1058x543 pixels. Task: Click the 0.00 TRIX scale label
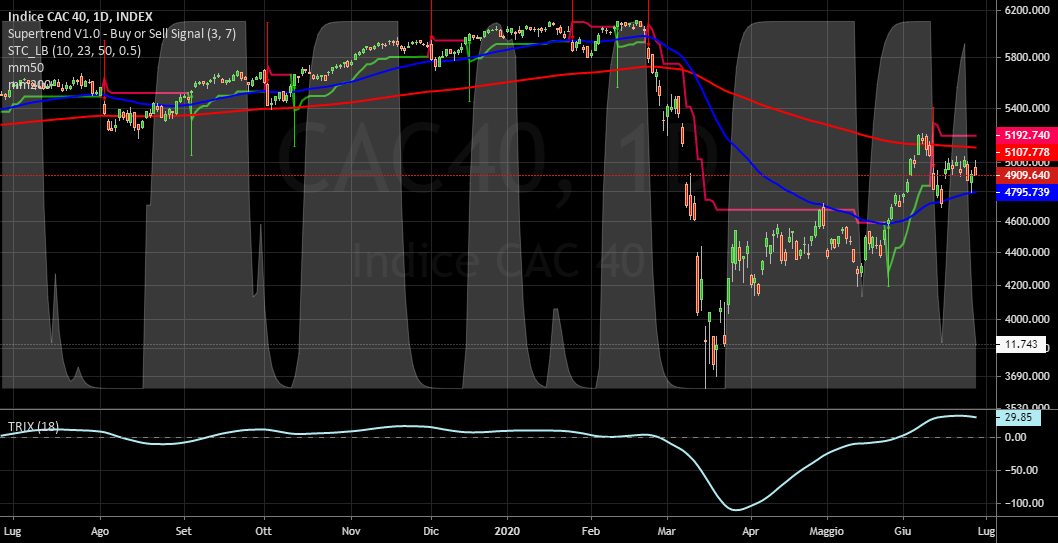(1015, 437)
